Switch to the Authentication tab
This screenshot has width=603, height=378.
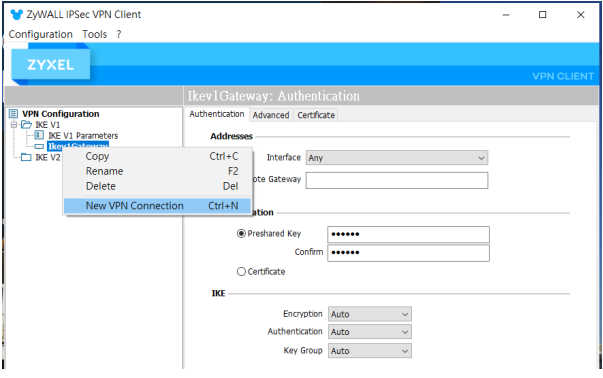pyautogui.click(x=217, y=114)
